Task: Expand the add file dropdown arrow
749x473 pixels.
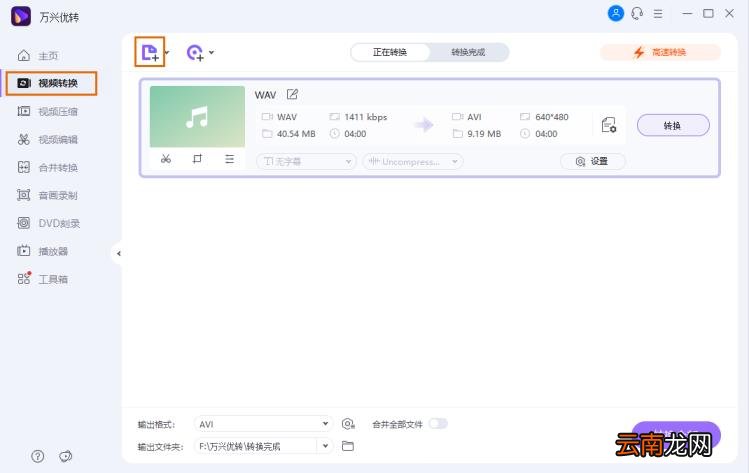Action: [x=167, y=52]
